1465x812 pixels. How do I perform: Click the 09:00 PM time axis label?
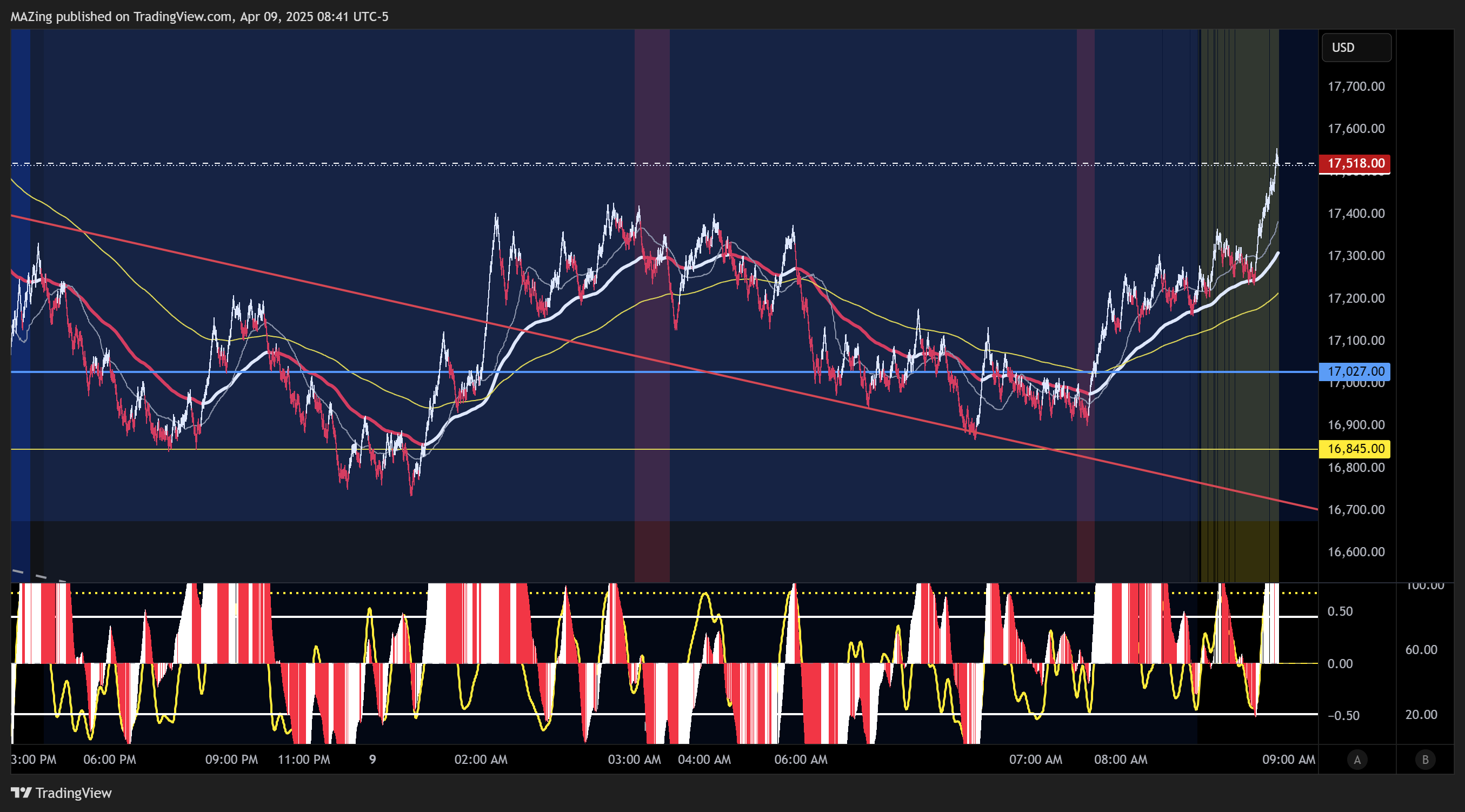tap(231, 760)
